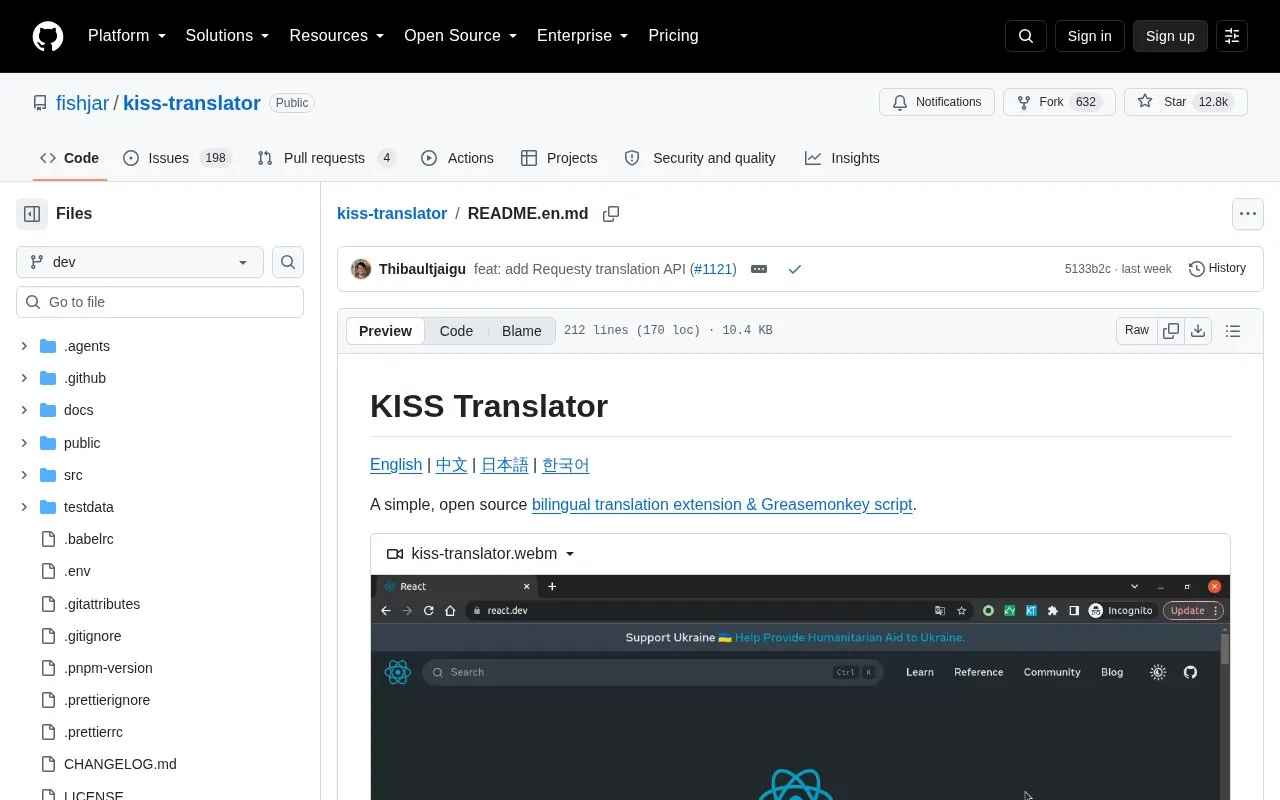Collapse the file tree side panel icon
1280x800 pixels.
(32, 214)
